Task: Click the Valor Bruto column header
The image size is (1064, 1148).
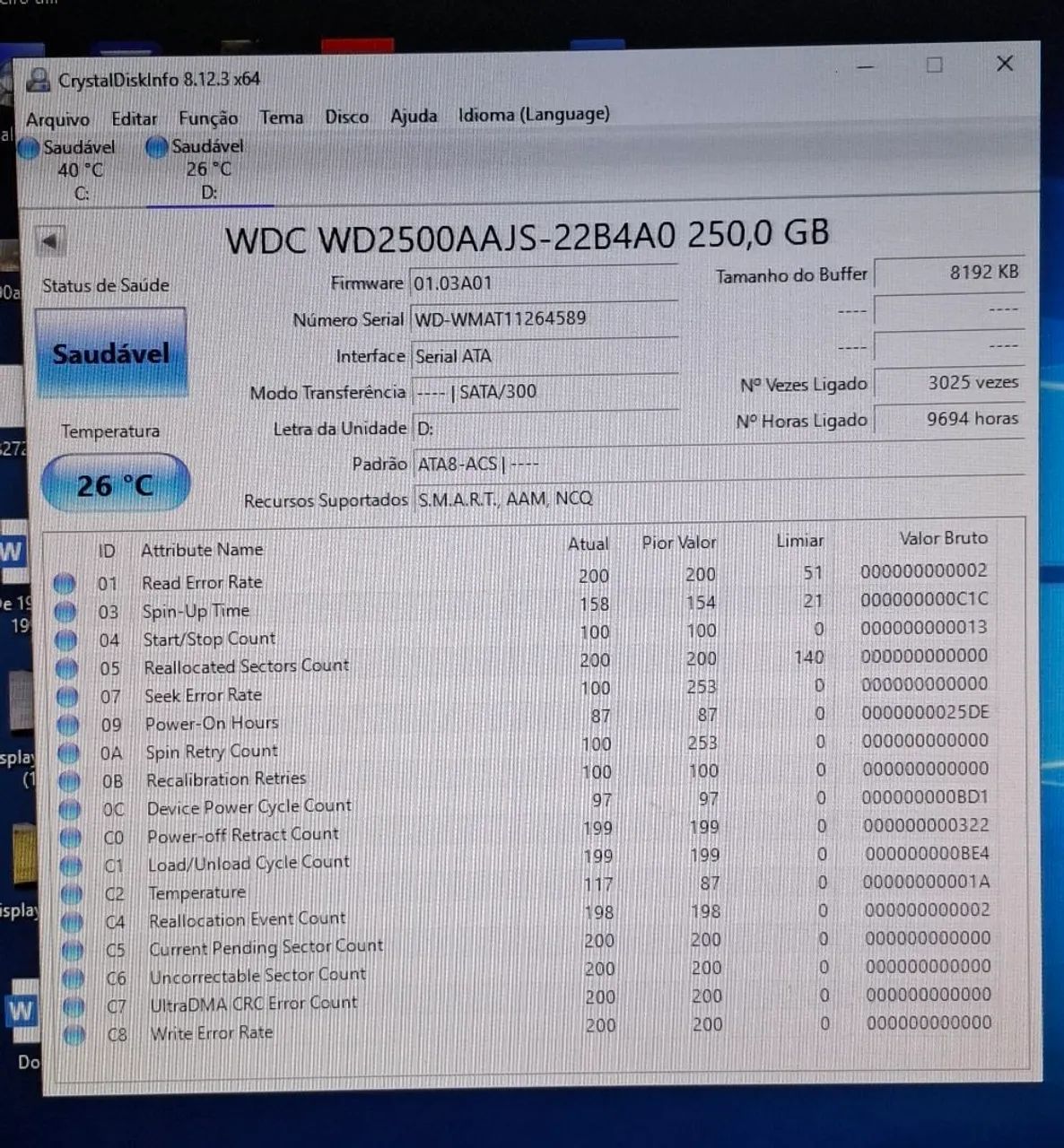Action: [943, 538]
